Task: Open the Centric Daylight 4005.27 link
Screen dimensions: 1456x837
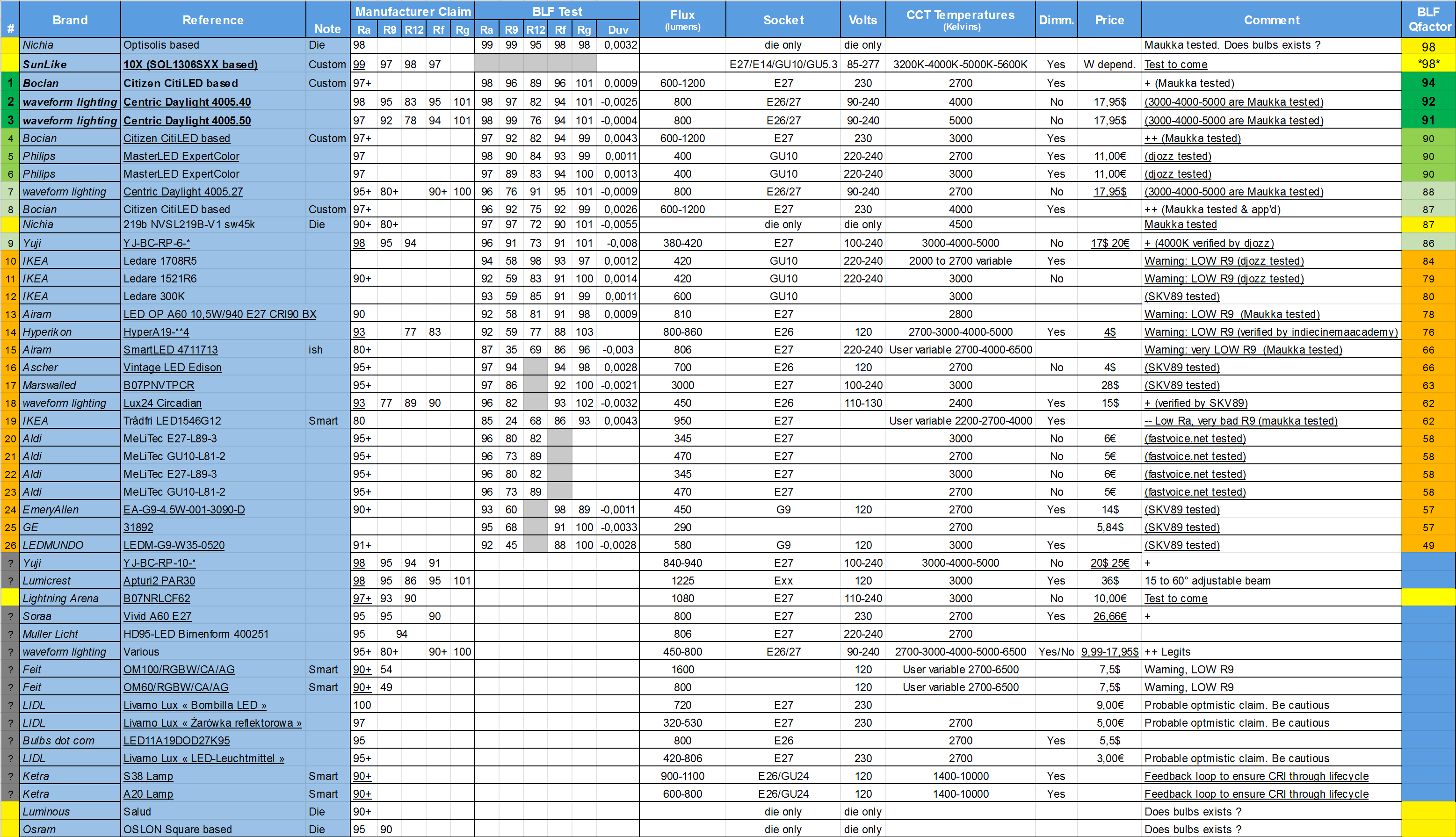Action: pyautogui.click(x=183, y=191)
